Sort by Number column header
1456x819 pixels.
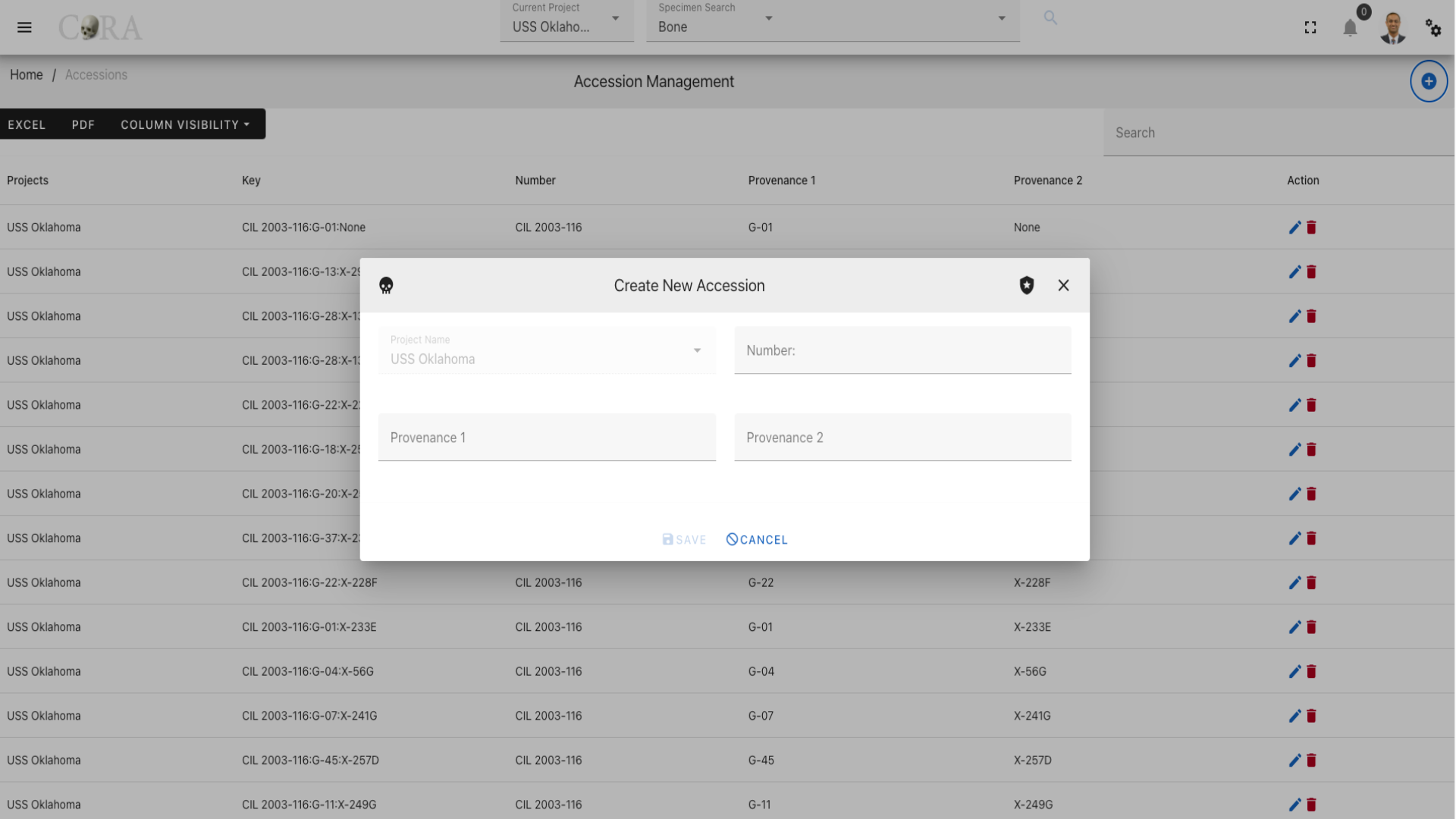click(x=535, y=180)
